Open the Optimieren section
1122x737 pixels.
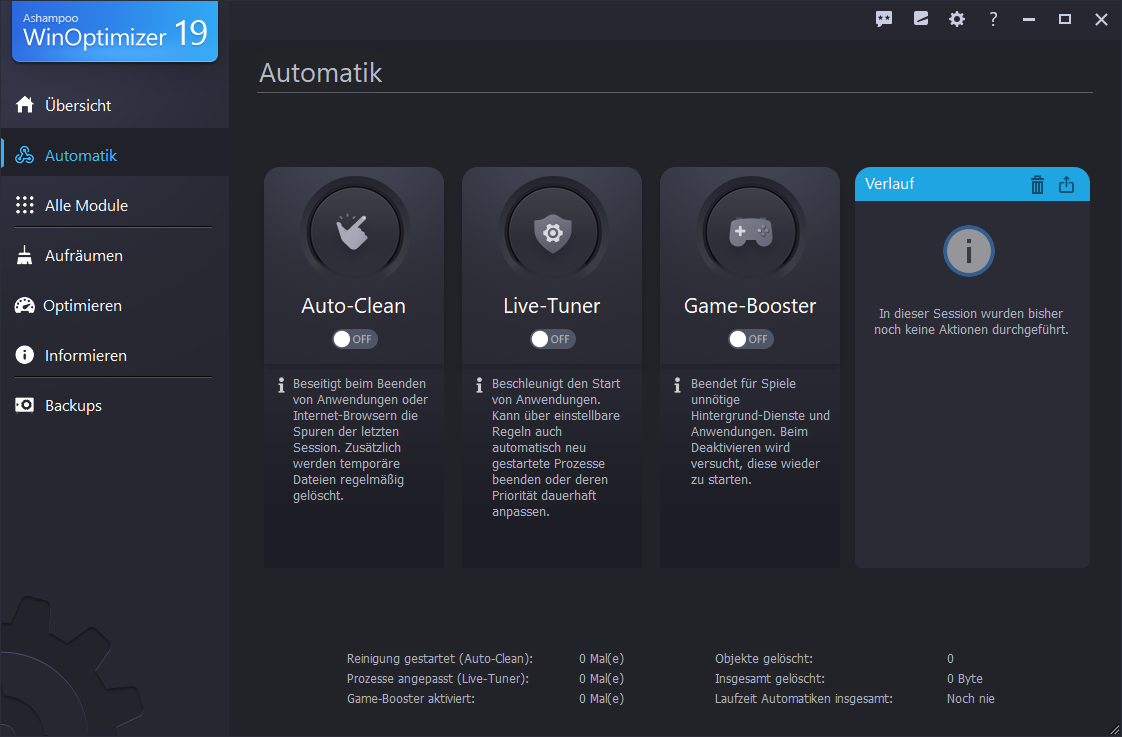tap(82, 305)
